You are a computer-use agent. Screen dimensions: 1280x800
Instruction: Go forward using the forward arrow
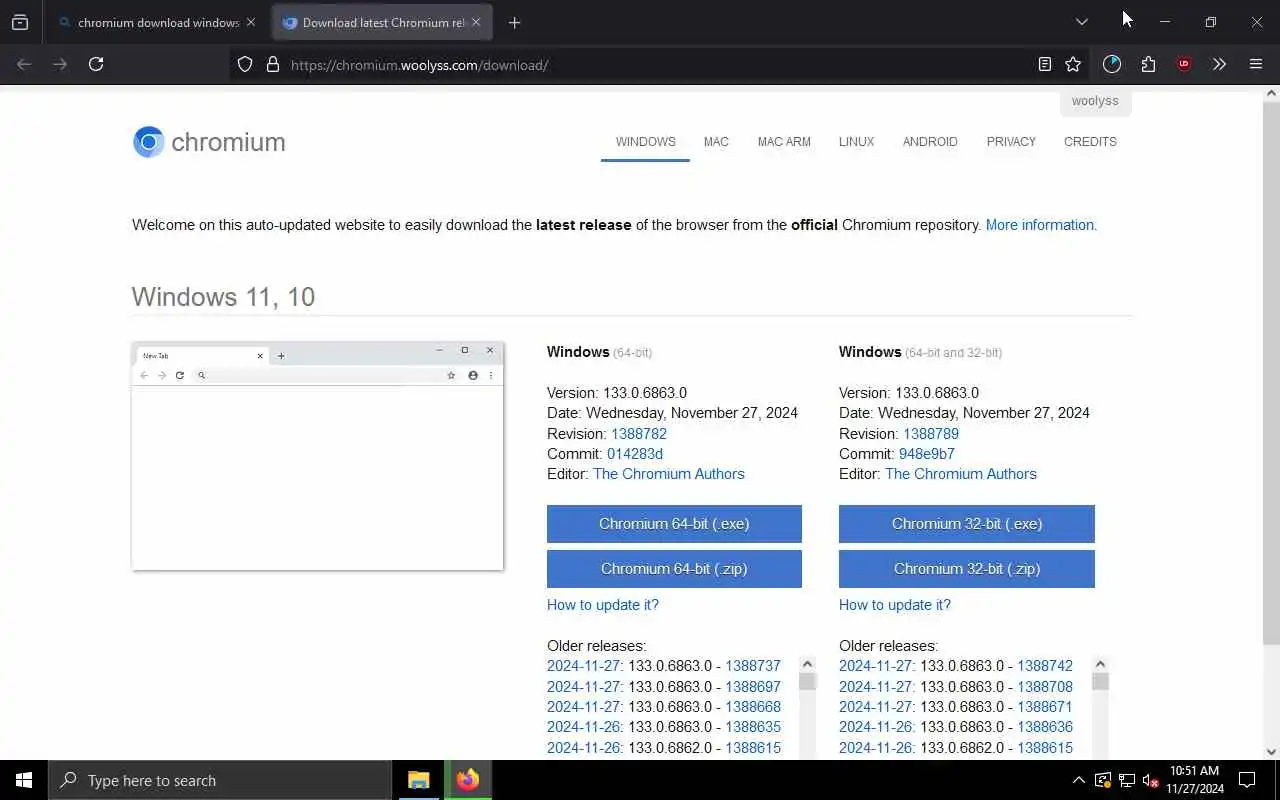[x=60, y=64]
